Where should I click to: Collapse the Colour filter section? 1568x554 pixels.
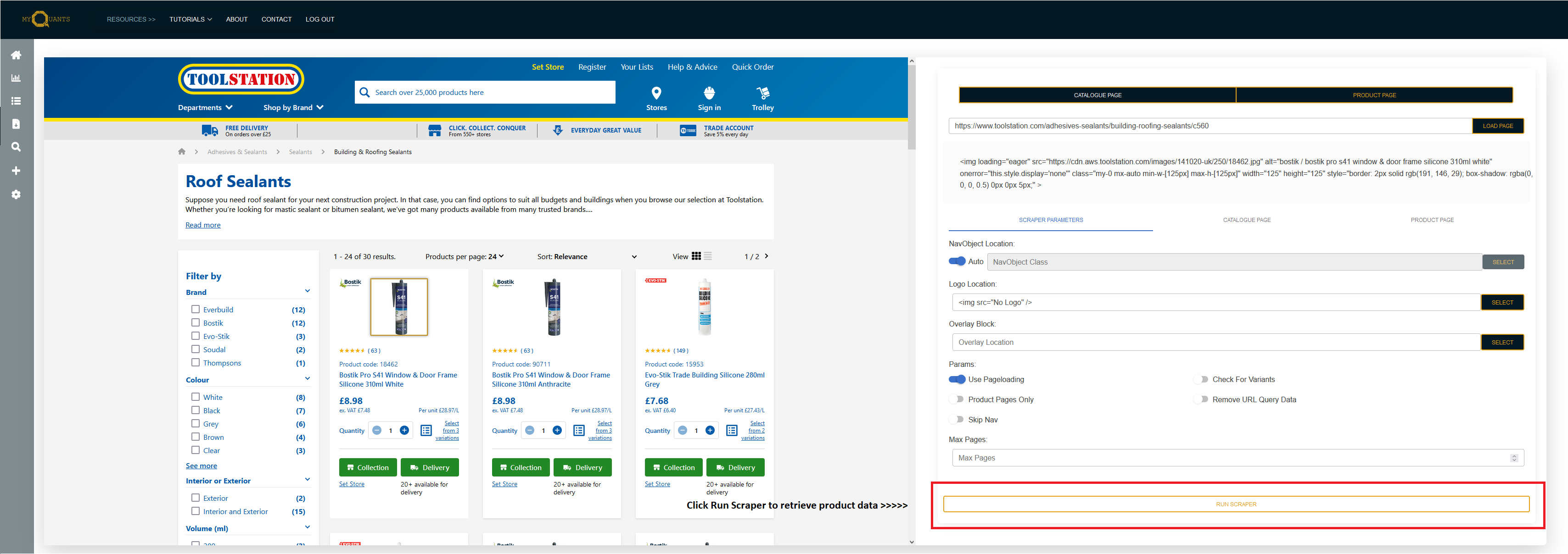(308, 379)
